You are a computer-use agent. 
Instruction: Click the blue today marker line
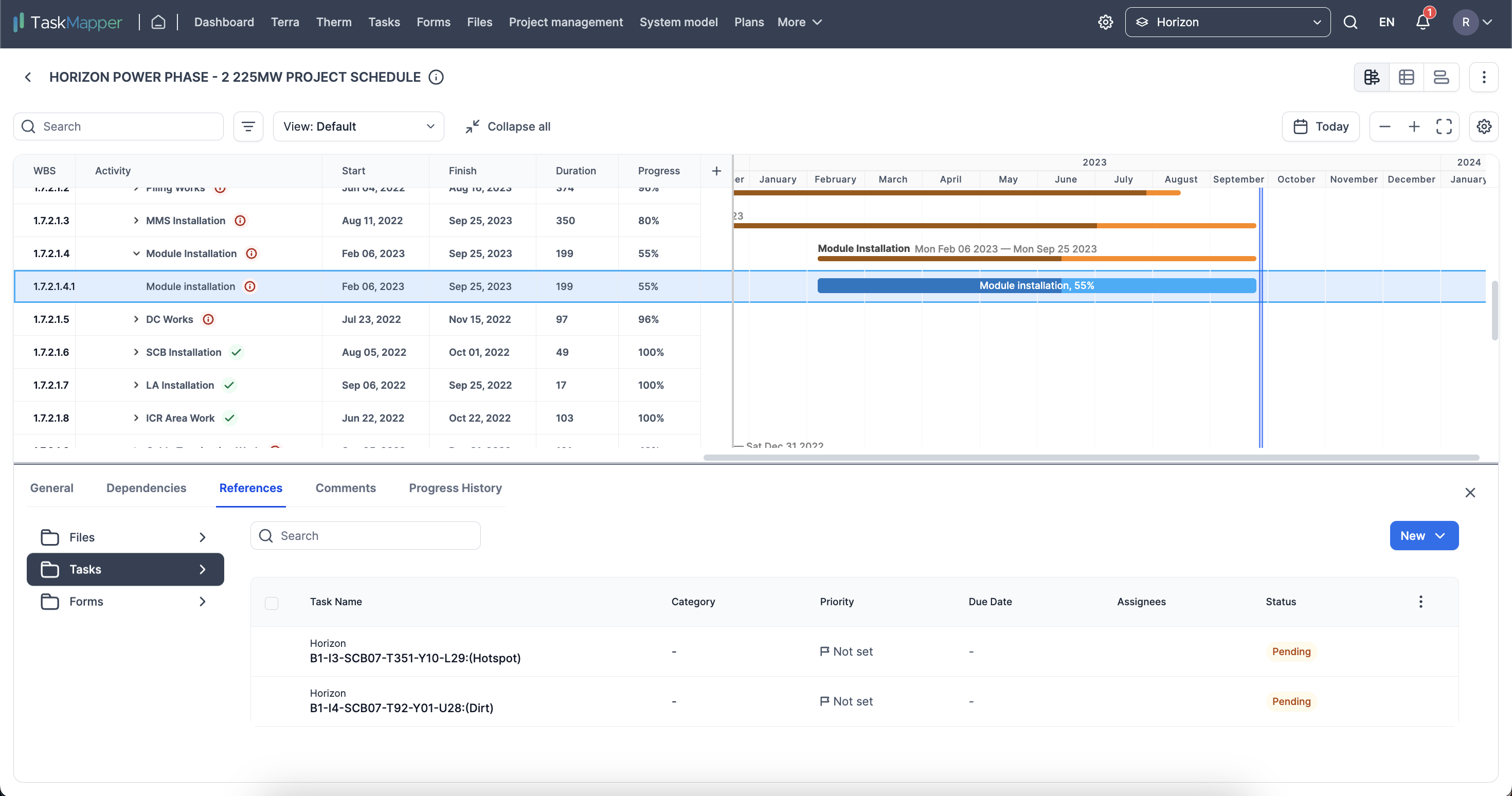pyautogui.click(x=1260, y=317)
